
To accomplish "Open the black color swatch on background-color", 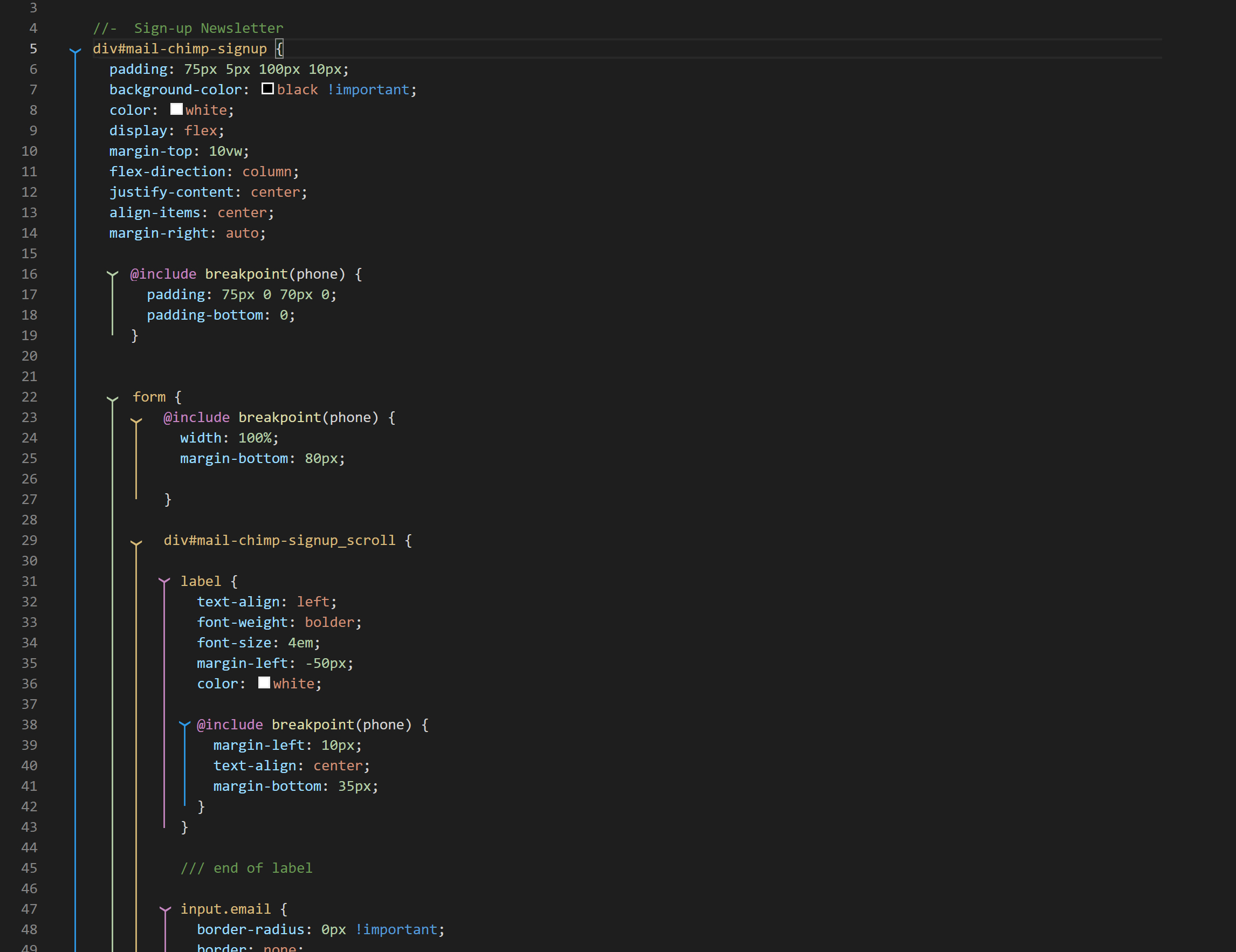I will [x=267, y=88].
